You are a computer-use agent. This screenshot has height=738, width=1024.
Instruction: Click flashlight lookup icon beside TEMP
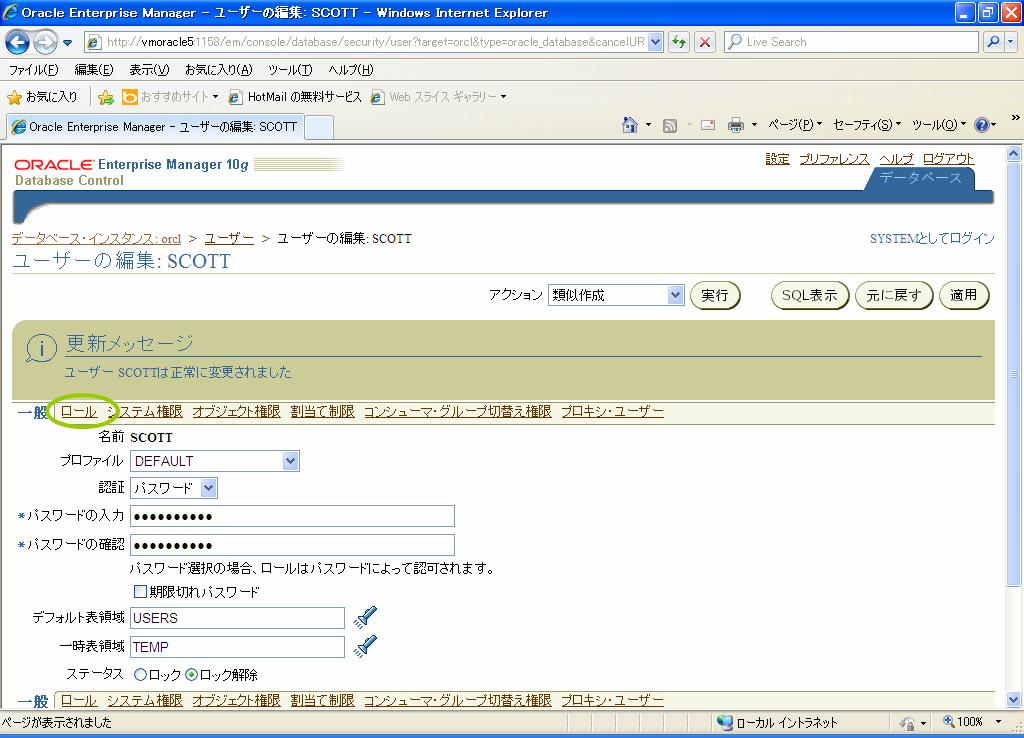point(365,646)
